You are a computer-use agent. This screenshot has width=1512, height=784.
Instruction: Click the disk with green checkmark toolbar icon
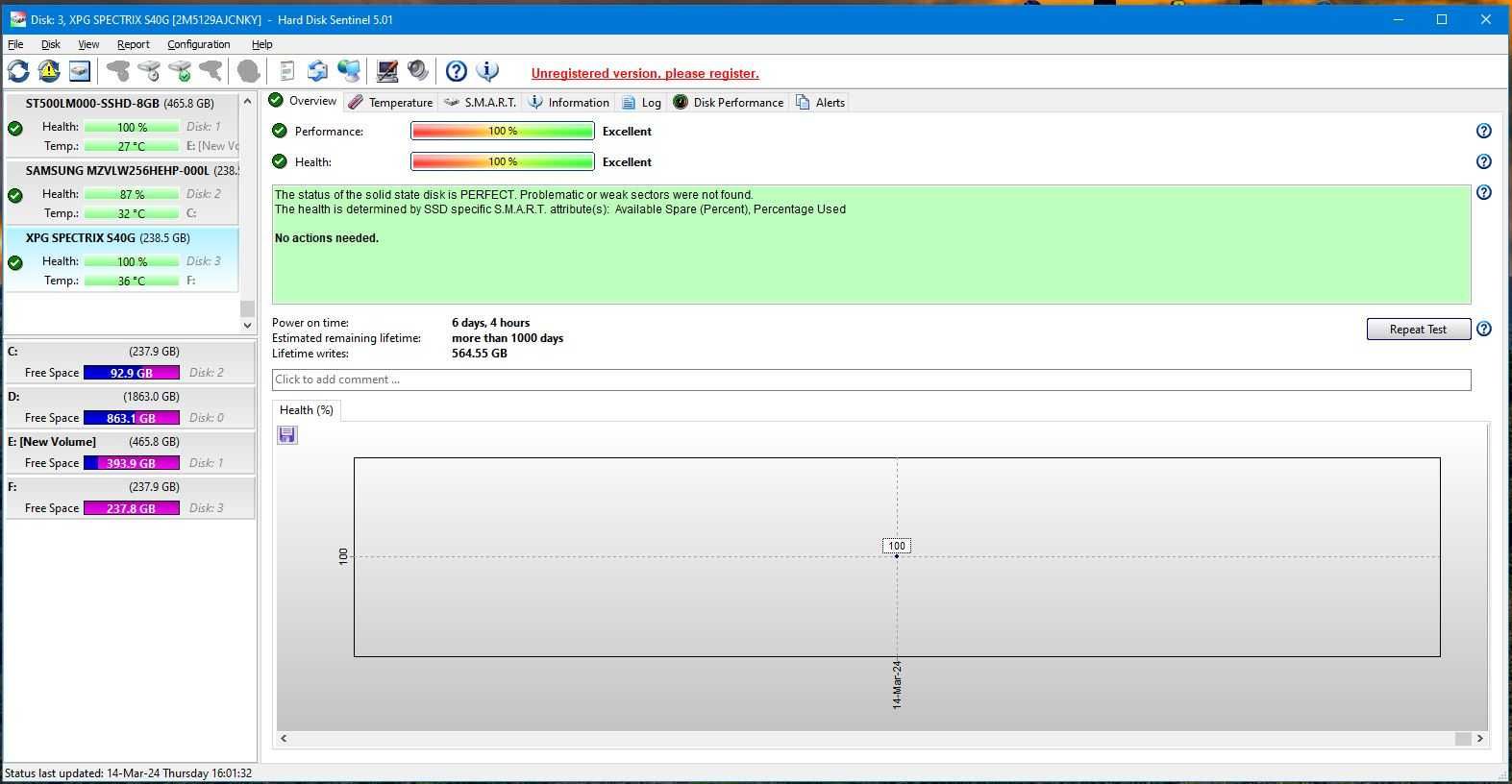tap(180, 71)
